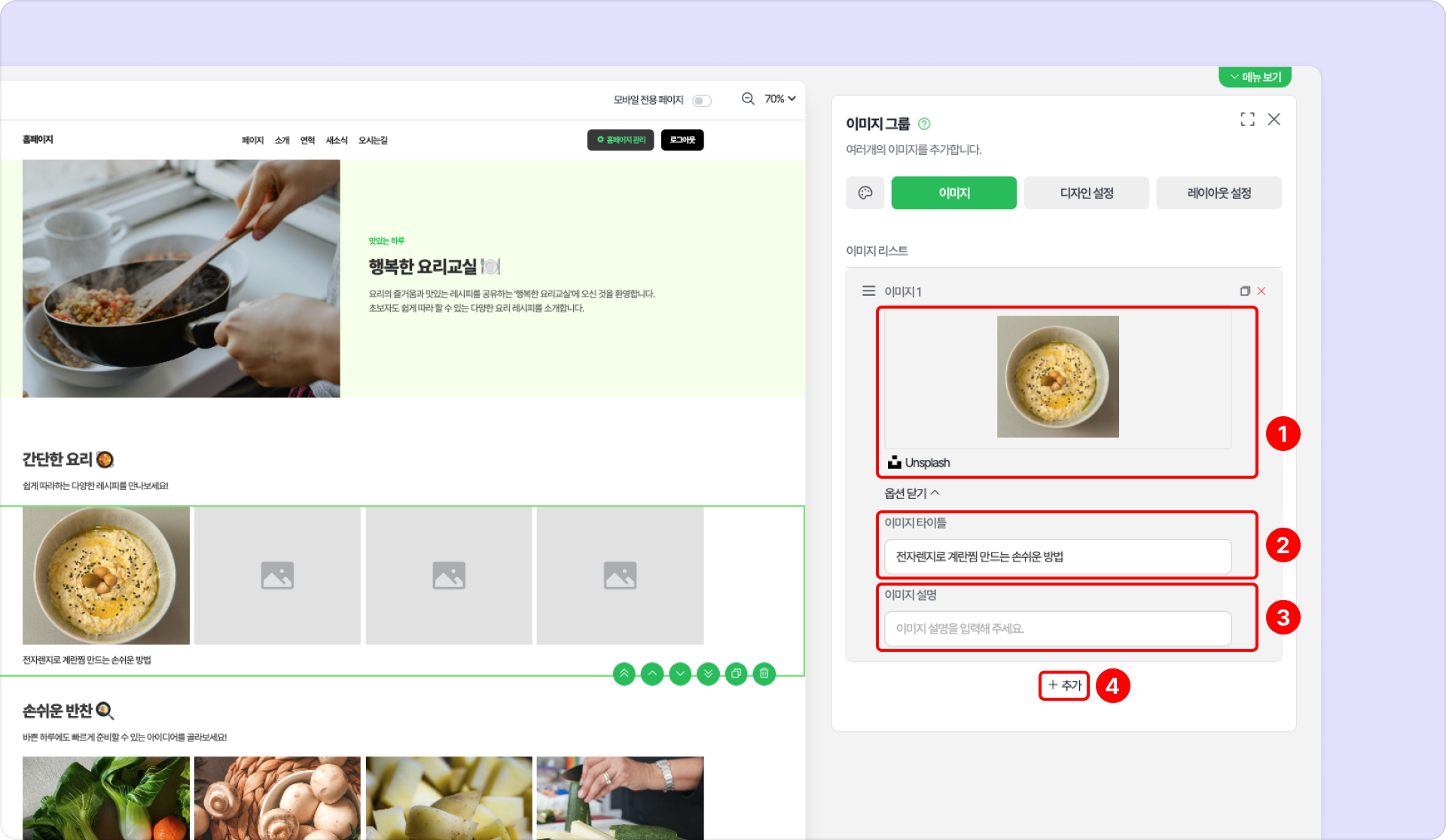Screen dimensions: 1446x840
Task: Move block to top with double-up arrow
Action: pos(624,674)
